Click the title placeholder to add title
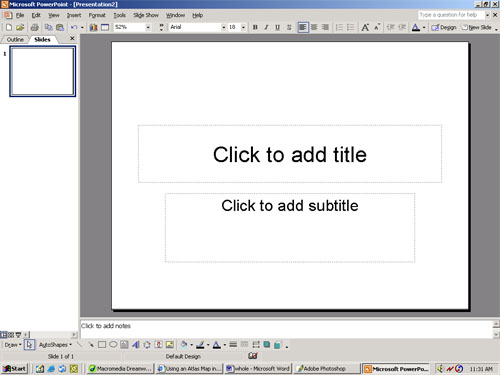The height and width of the screenshot is (375, 500). tap(290, 154)
